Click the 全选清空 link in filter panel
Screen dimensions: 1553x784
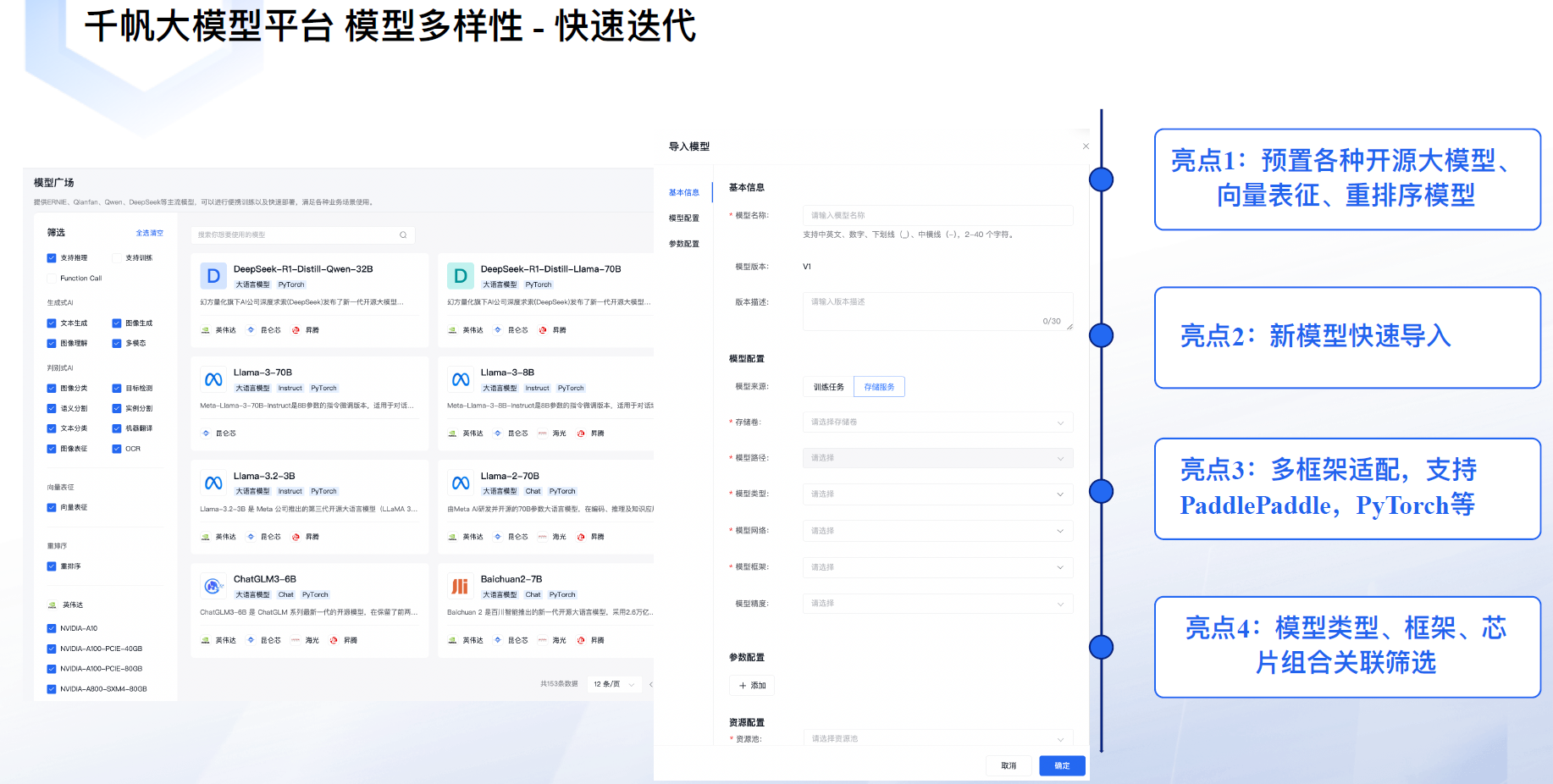(149, 233)
